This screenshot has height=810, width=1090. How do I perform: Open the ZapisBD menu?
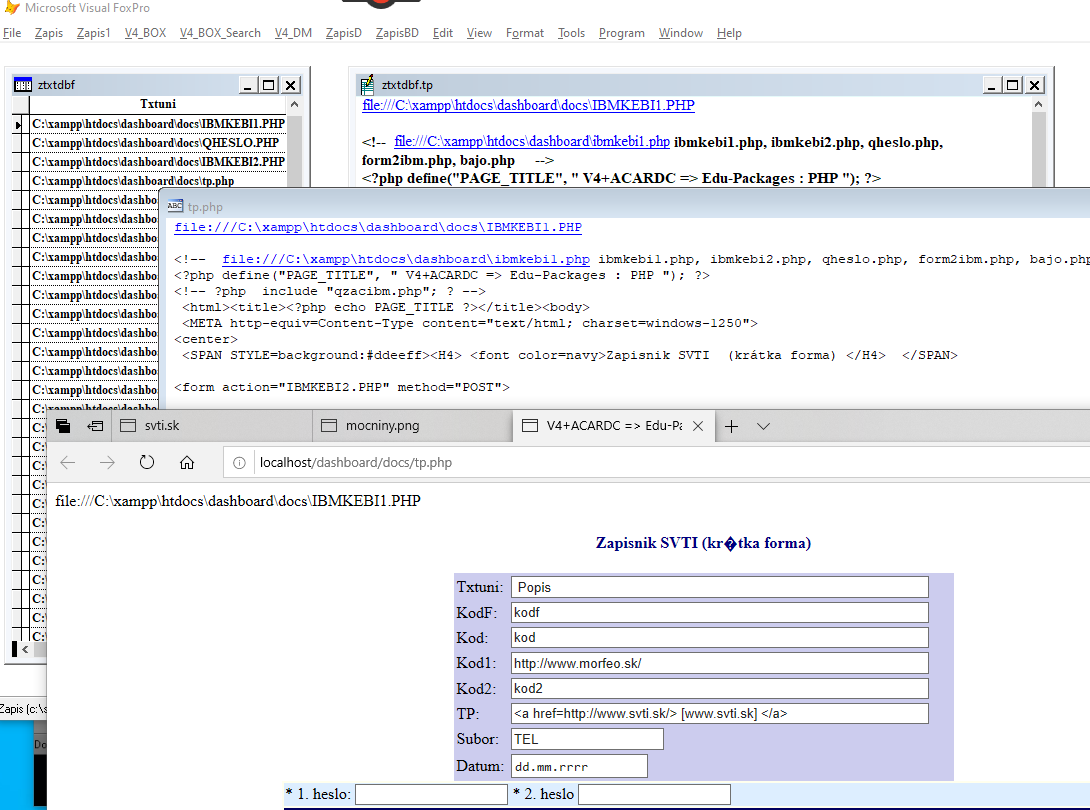tap(397, 33)
